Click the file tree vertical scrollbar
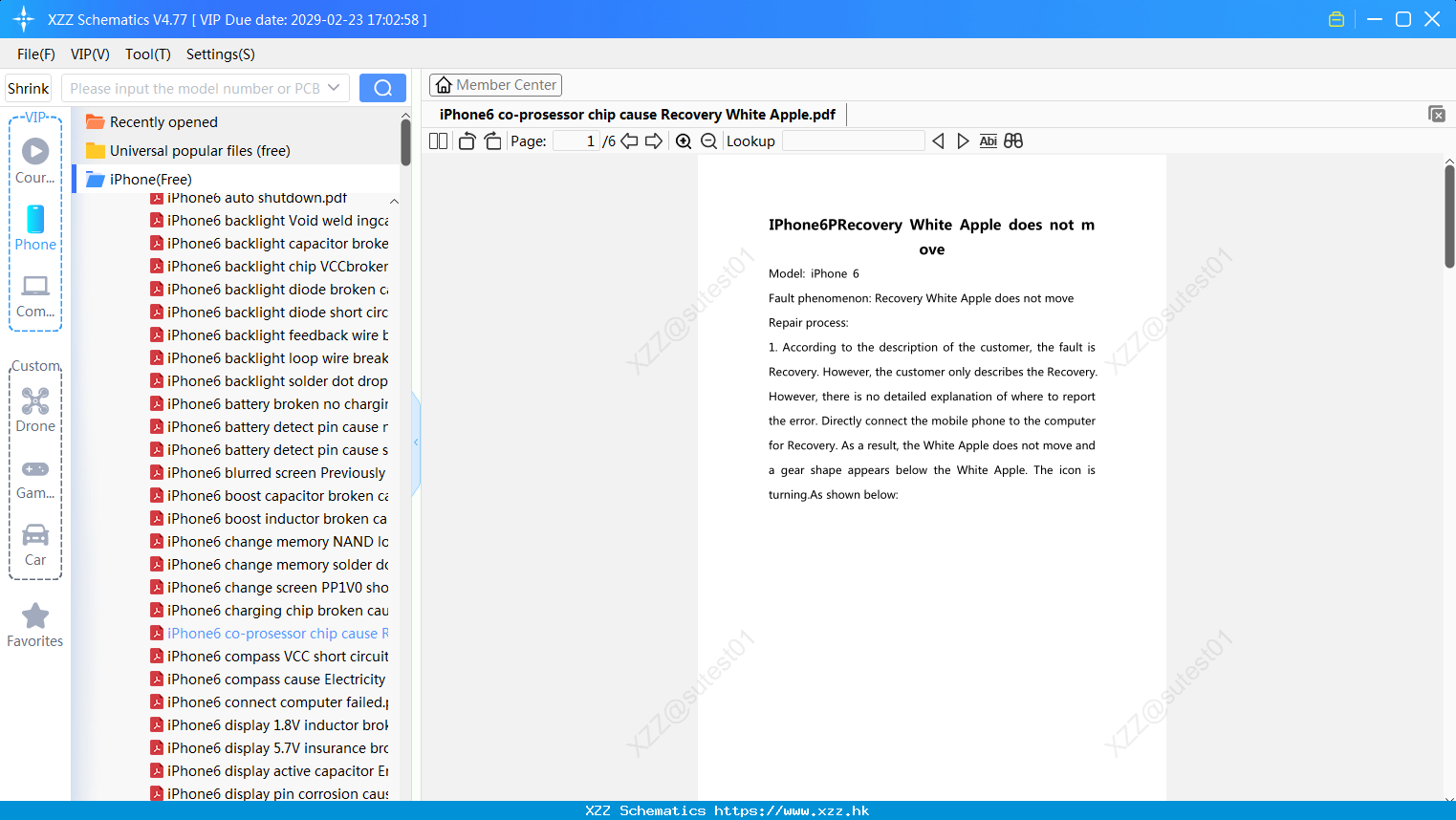The width and height of the screenshot is (1456, 820). [x=405, y=140]
